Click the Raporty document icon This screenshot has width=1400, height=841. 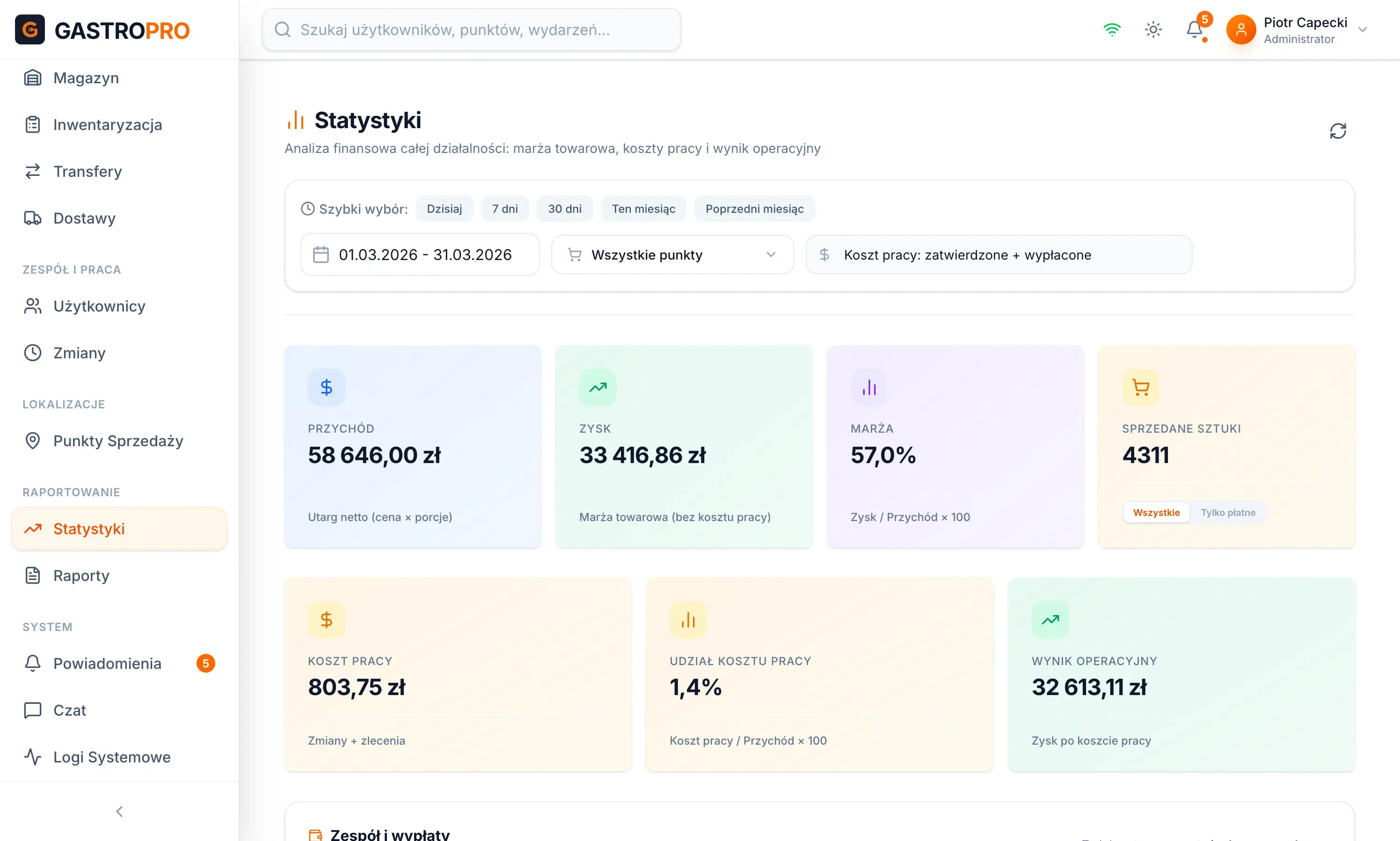pos(33,576)
